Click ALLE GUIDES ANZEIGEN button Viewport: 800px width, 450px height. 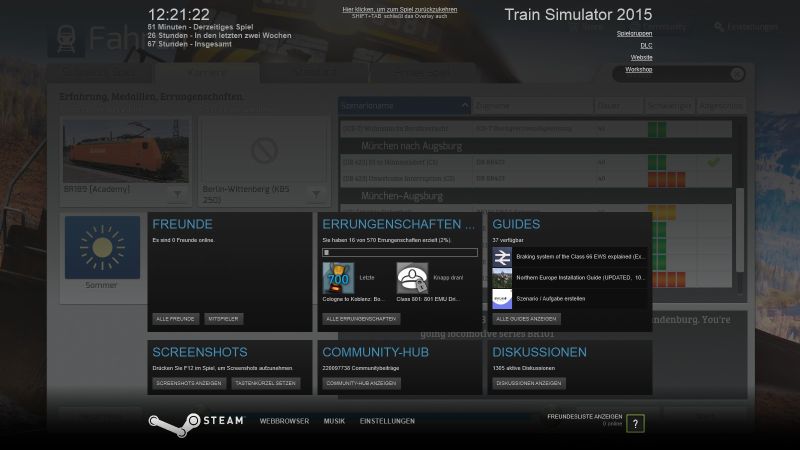coord(526,319)
